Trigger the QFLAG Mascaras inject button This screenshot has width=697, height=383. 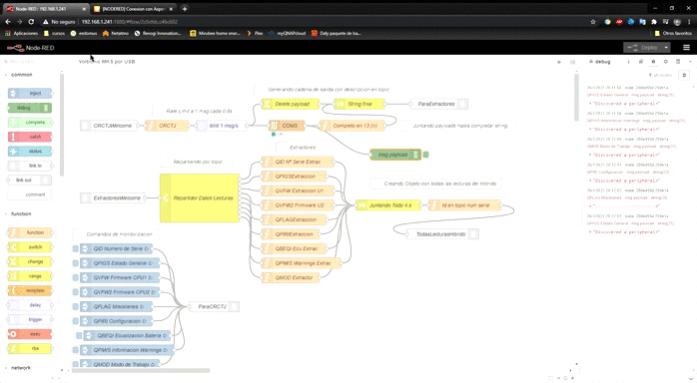point(76,307)
